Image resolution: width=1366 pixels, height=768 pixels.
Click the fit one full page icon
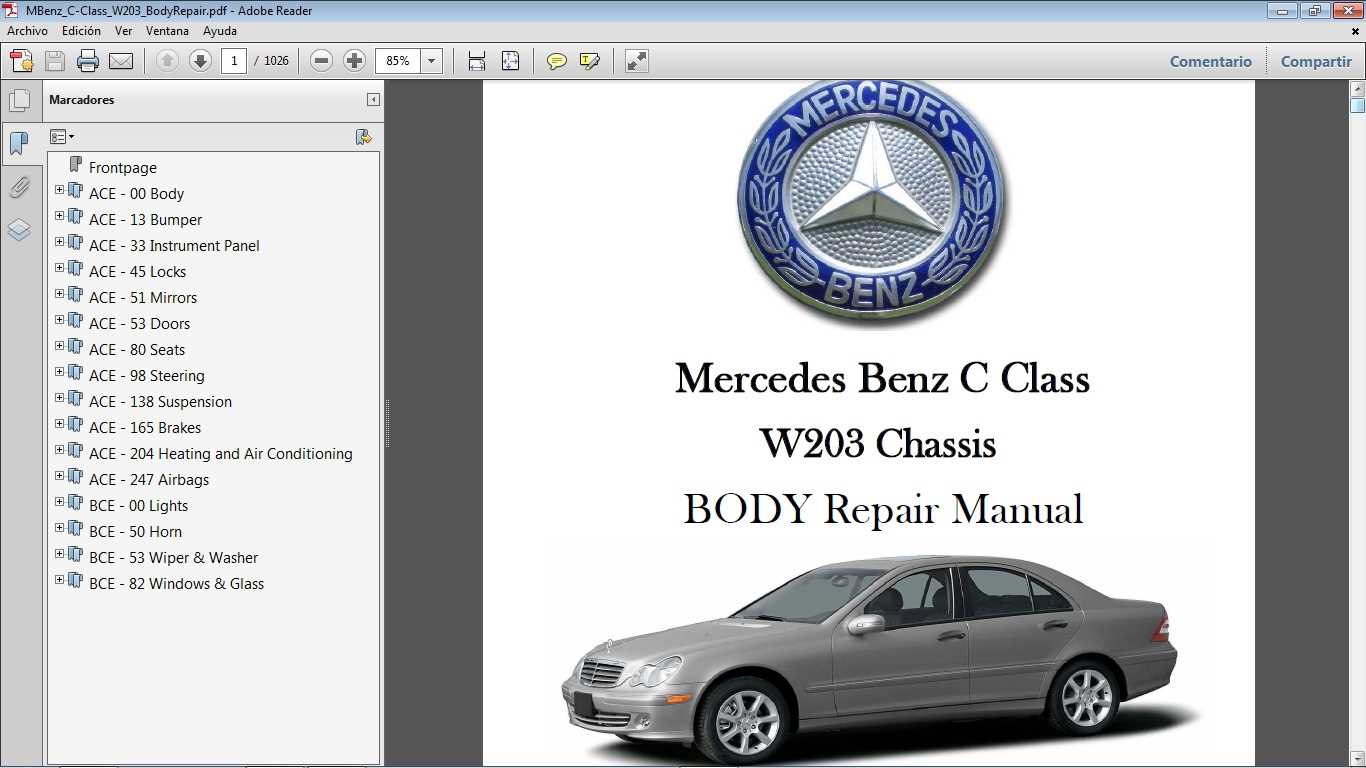pos(510,61)
